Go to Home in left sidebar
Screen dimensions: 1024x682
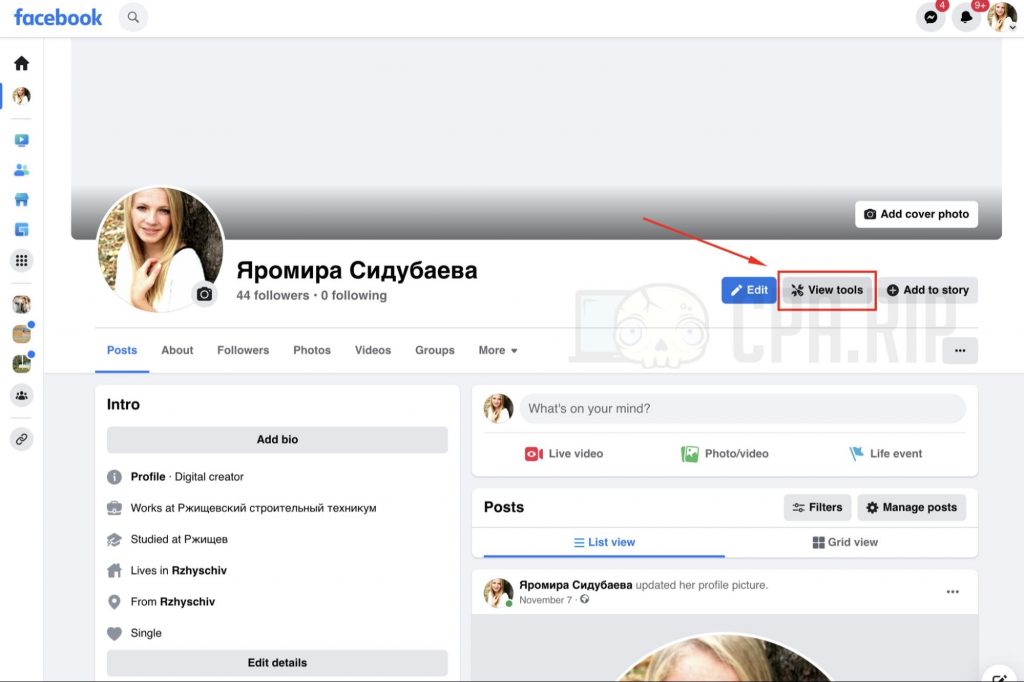pyautogui.click(x=22, y=63)
